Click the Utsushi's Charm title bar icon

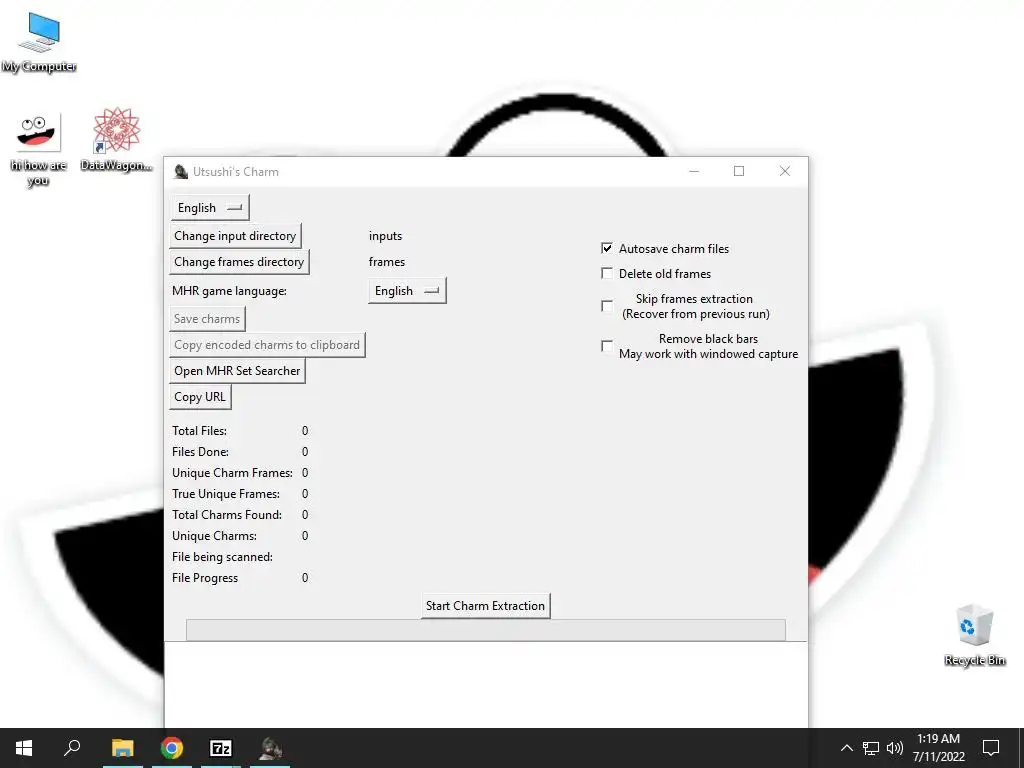[181, 172]
